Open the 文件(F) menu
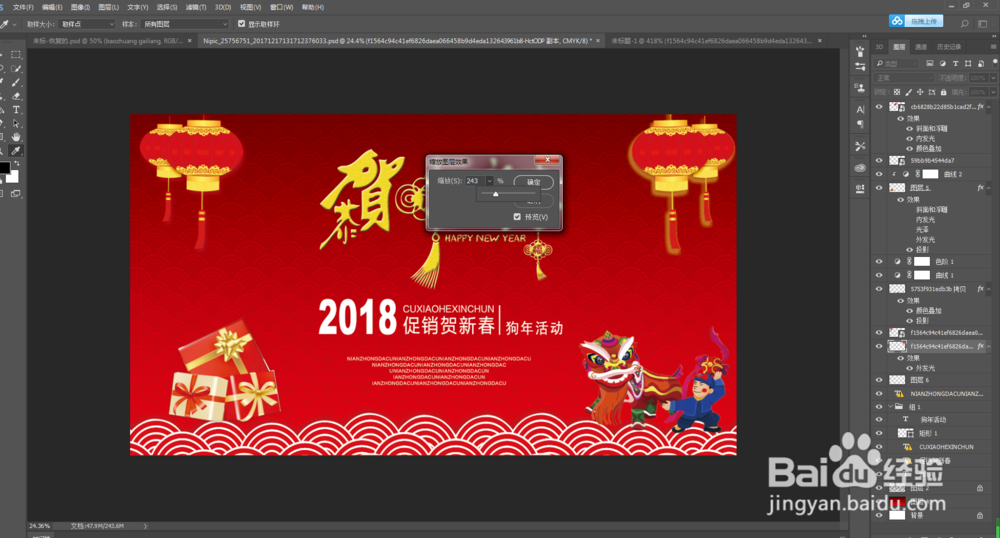 [x=23, y=7]
